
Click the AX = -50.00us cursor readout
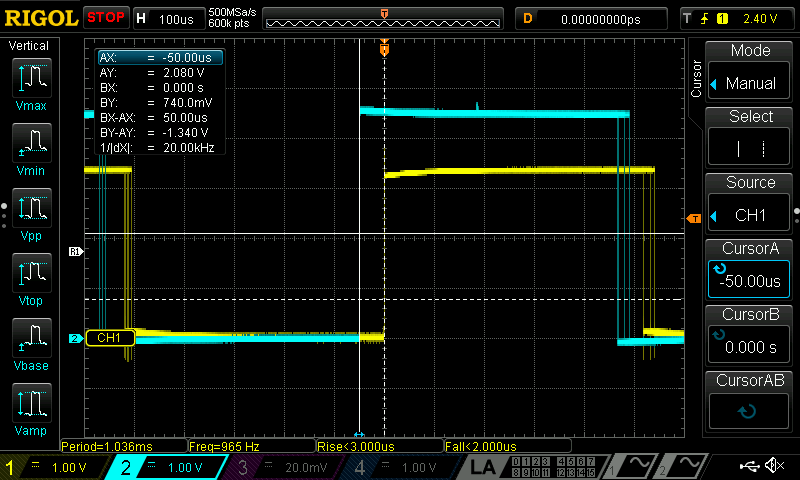point(160,58)
